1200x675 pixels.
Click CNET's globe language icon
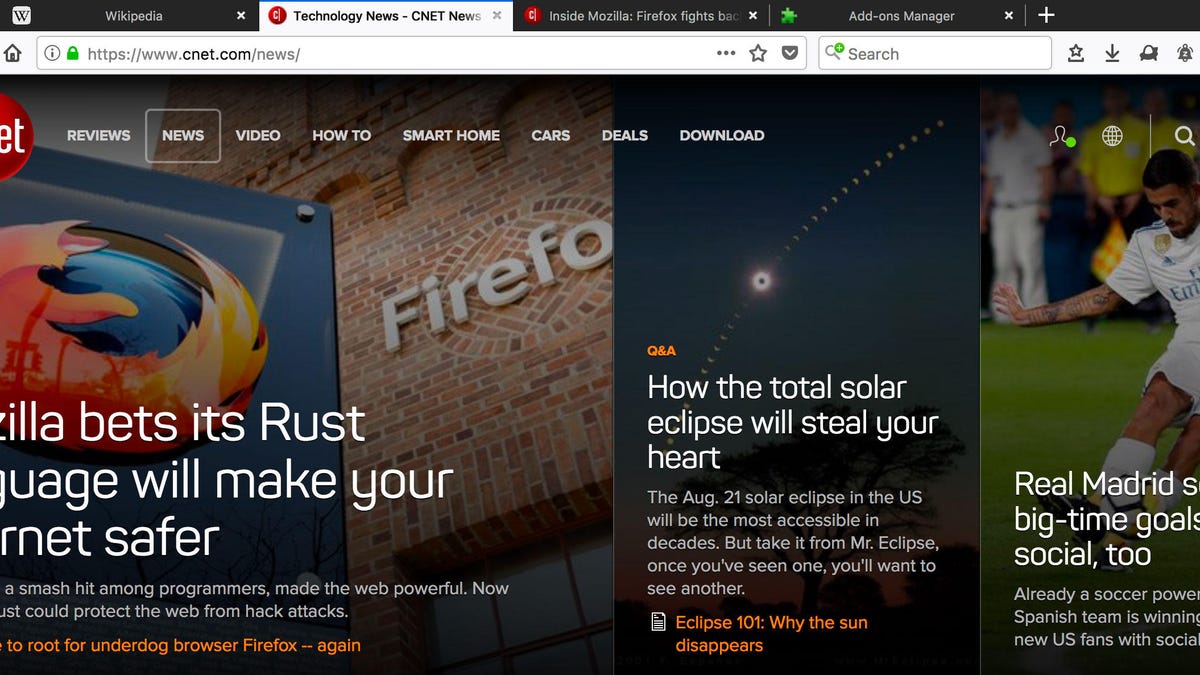1113,136
